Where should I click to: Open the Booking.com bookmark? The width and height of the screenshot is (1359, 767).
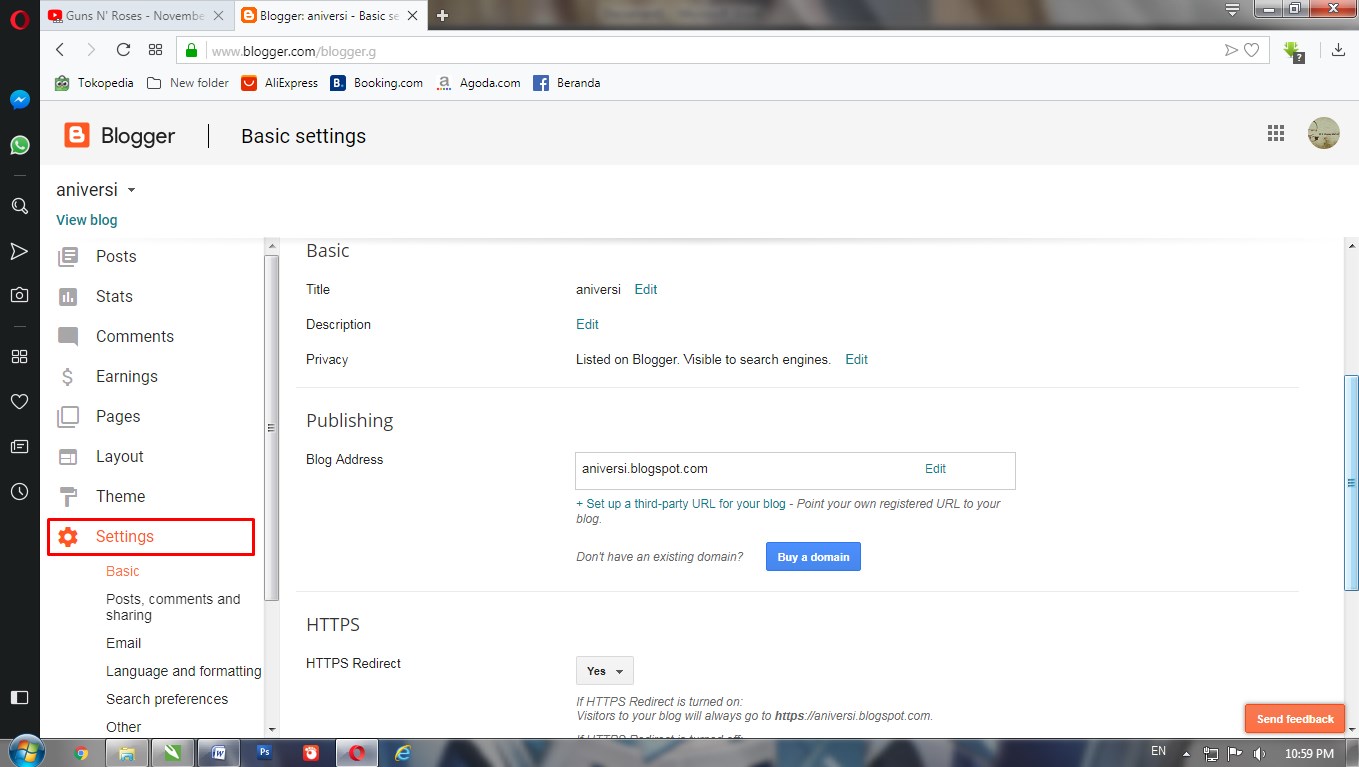point(377,83)
